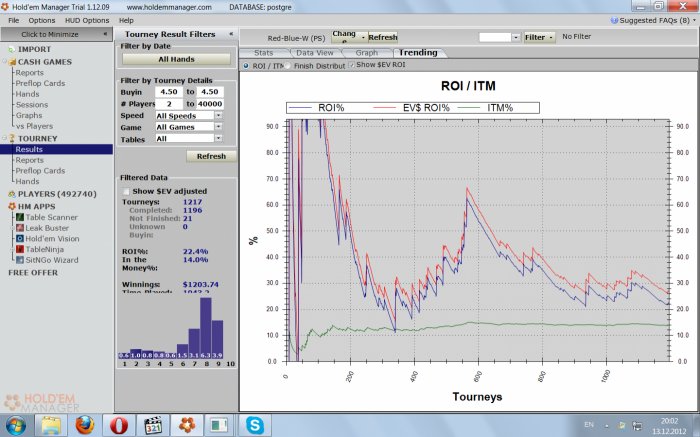Image resolution: width=700 pixels, height=437 pixels.
Task: Open Hold'em Vision from HM Apps
Action: (53, 238)
